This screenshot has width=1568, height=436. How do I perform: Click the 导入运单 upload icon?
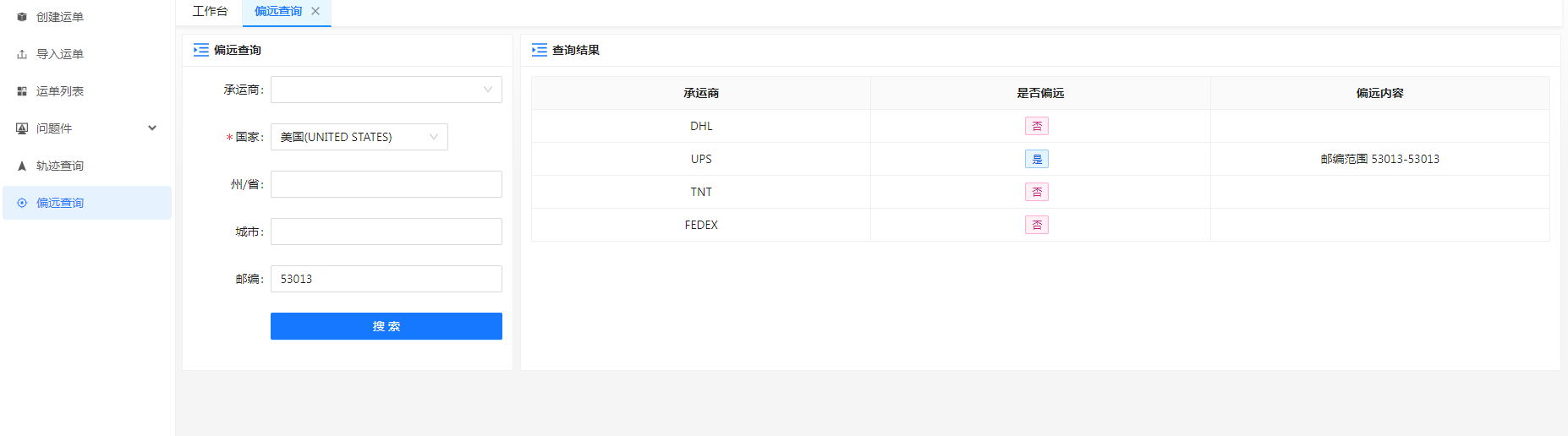click(22, 54)
